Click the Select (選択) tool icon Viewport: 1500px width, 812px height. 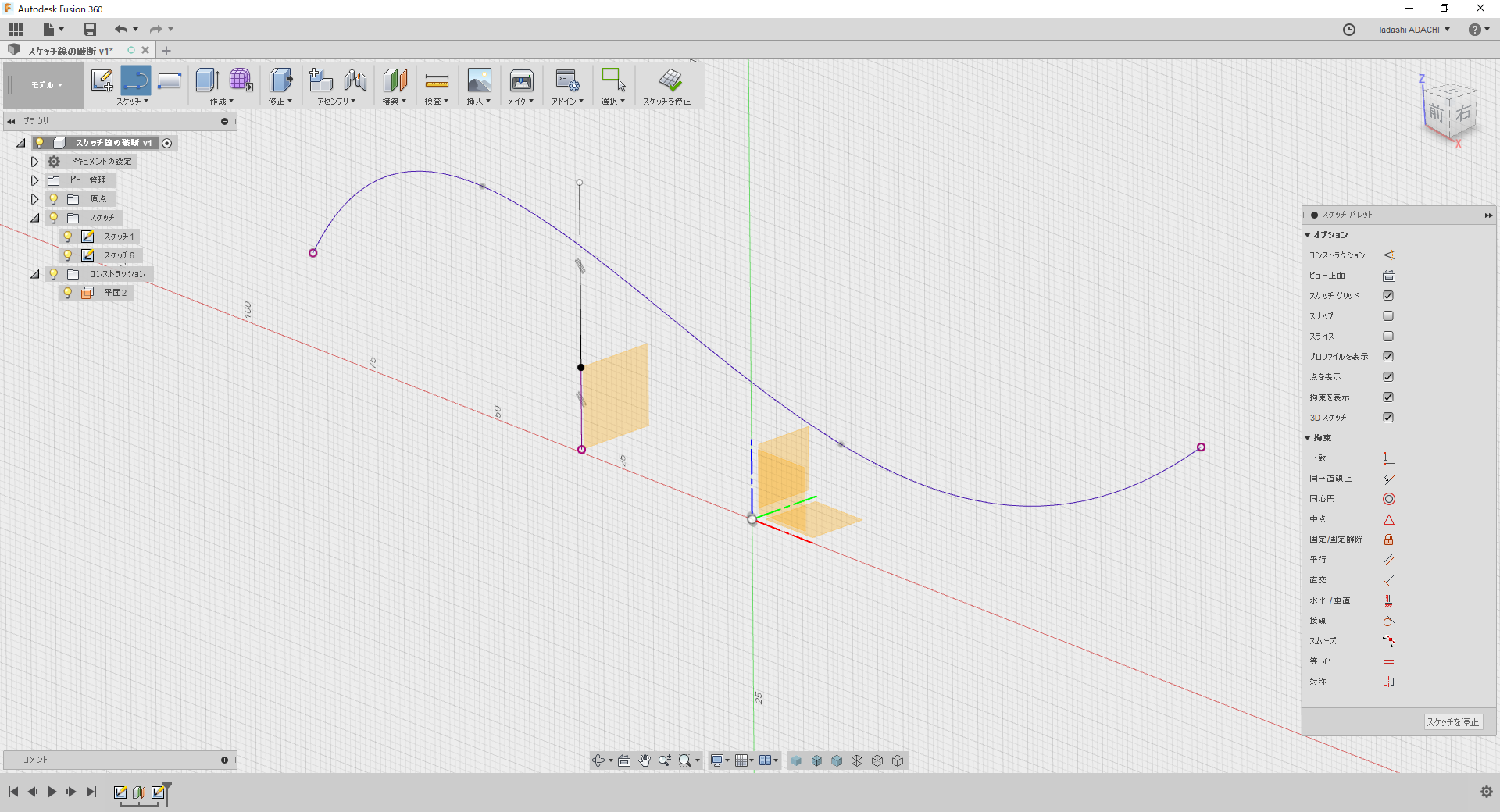tap(613, 80)
